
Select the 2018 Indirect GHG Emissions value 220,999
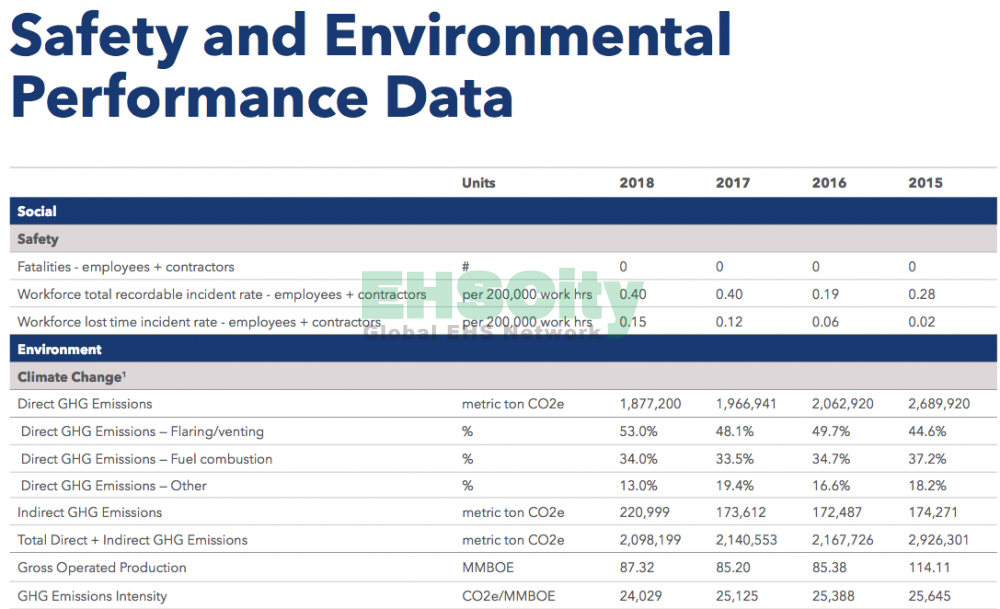[x=645, y=513]
